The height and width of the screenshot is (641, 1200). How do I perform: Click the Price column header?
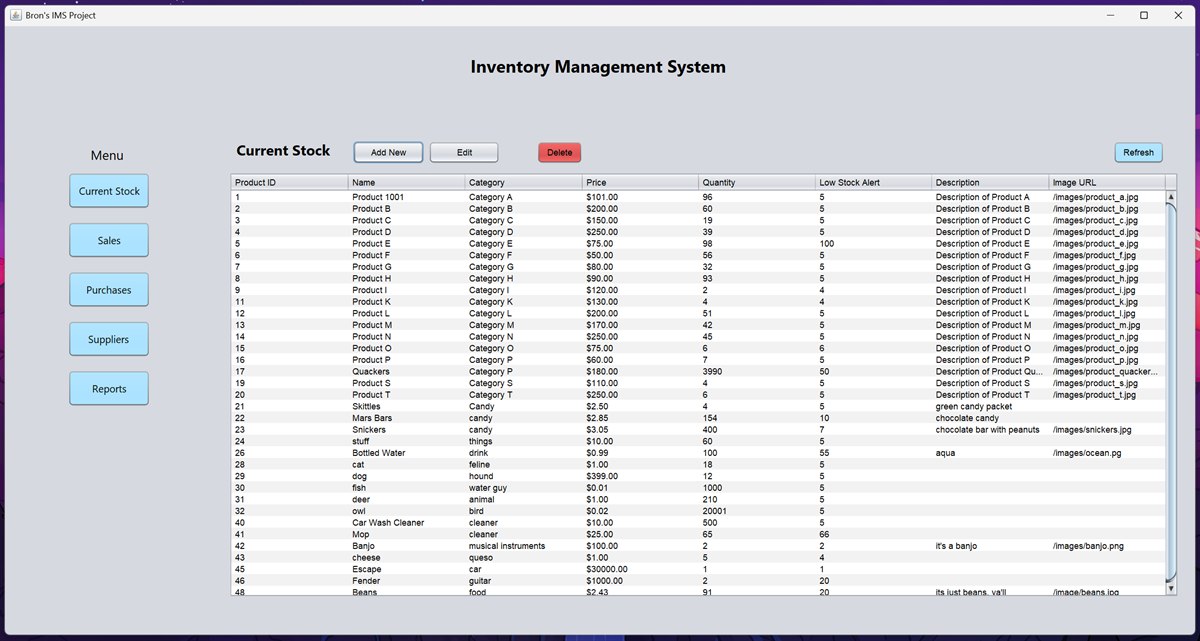pyautogui.click(x=640, y=182)
